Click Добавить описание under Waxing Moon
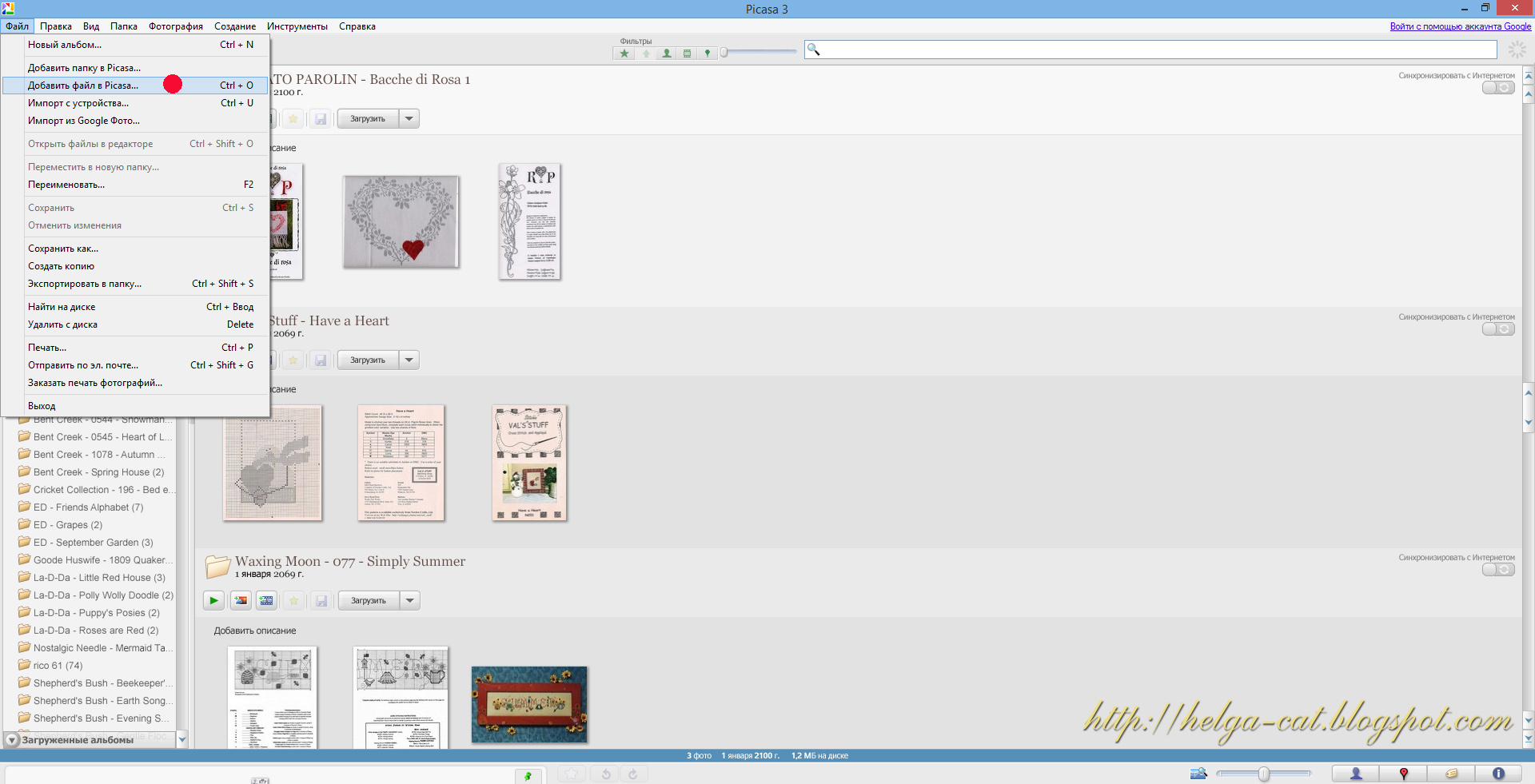This screenshot has width=1535, height=784. 255,631
